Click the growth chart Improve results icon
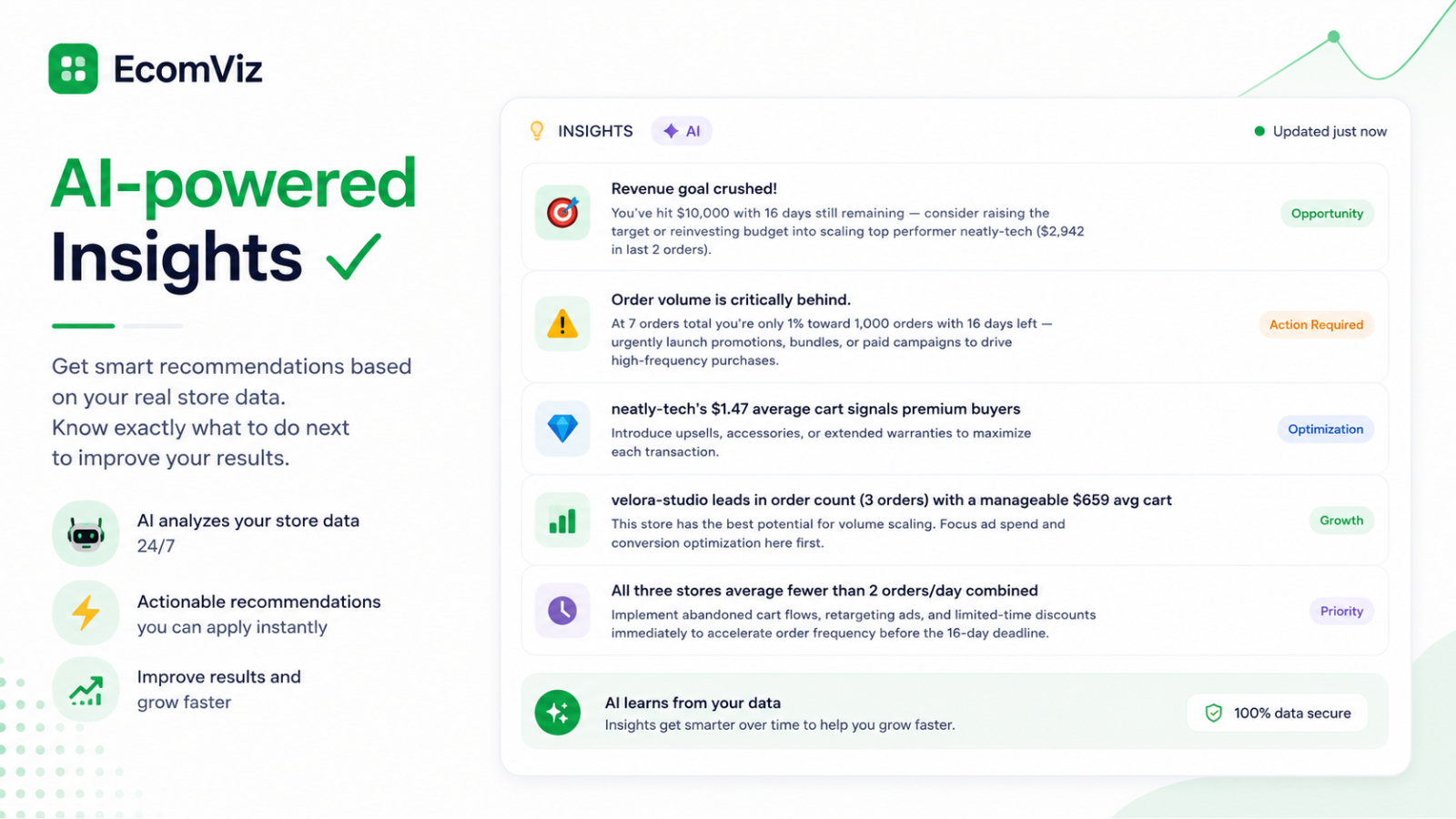 tap(86, 690)
